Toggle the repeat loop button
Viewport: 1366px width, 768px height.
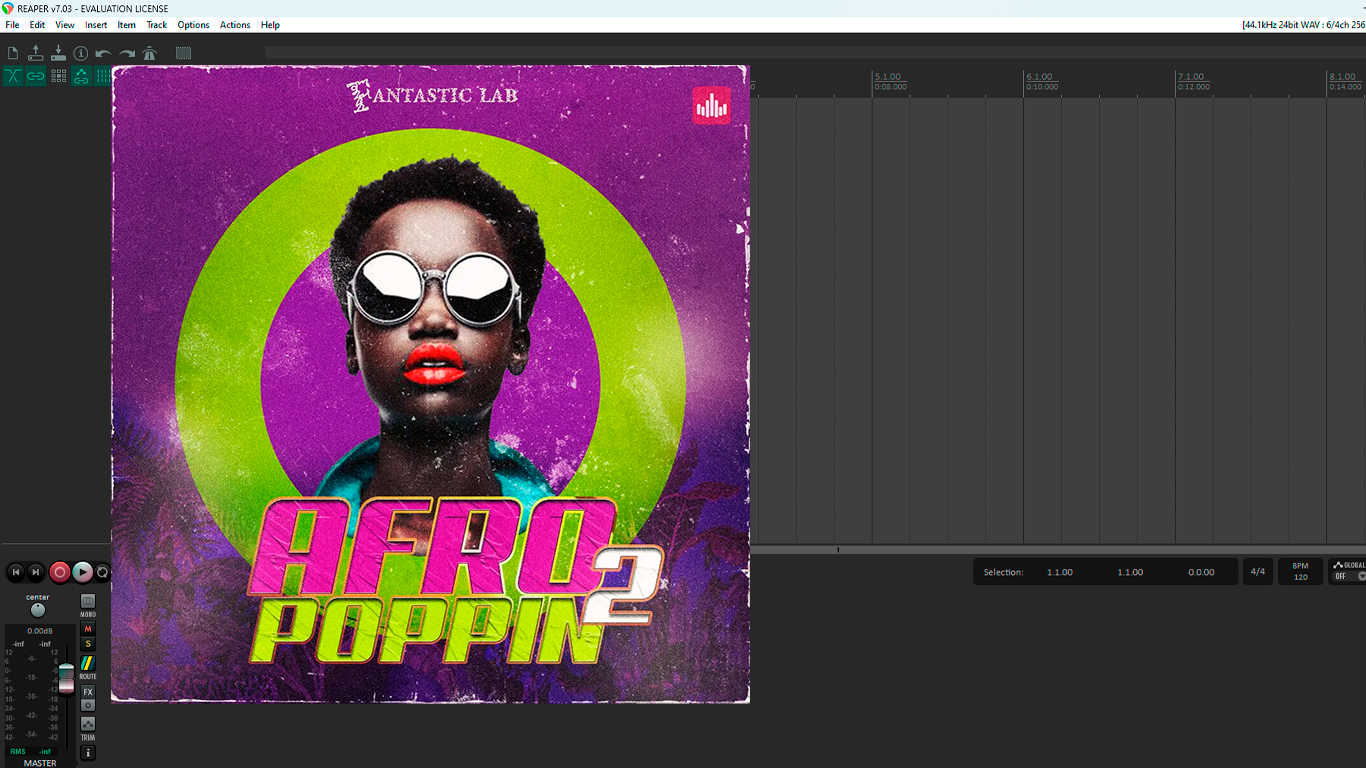pos(102,572)
